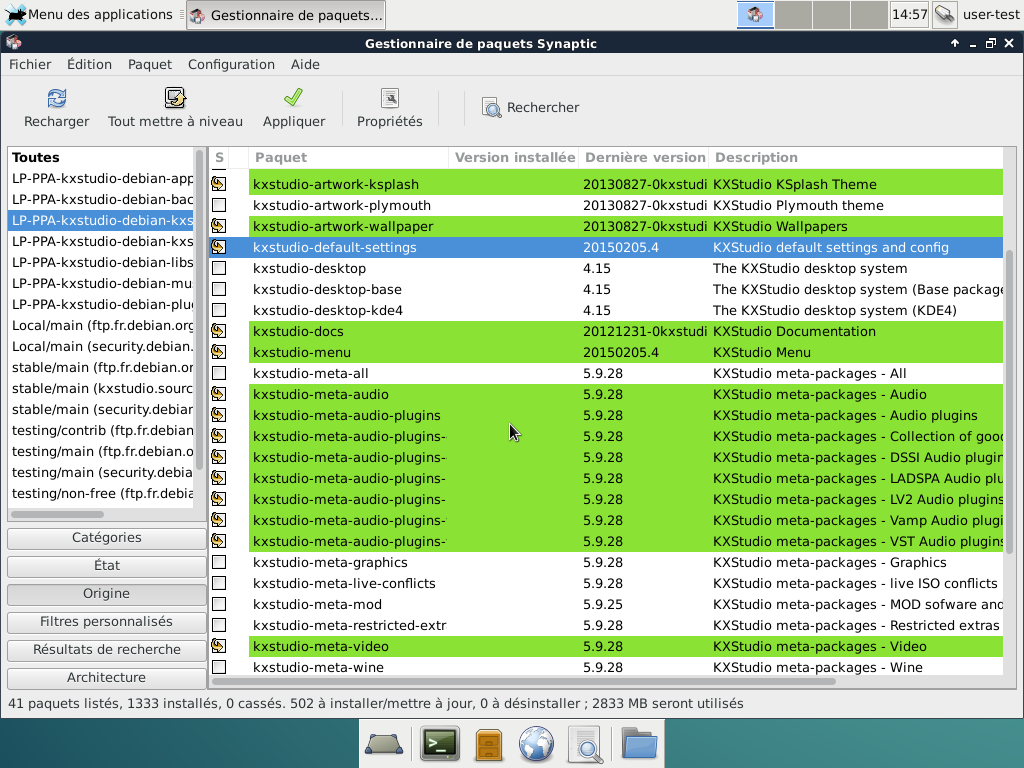The image size is (1024, 768).
Task: Click the Rechercher search icon
Action: [x=491, y=108]
